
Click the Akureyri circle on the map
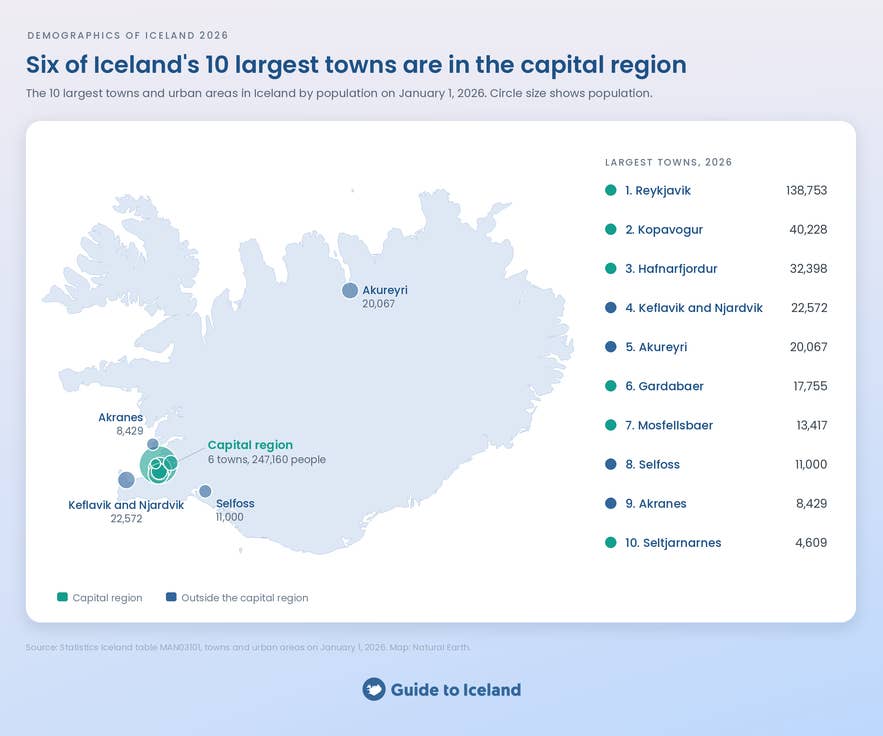pyautogui.click(x=350, y=291)
